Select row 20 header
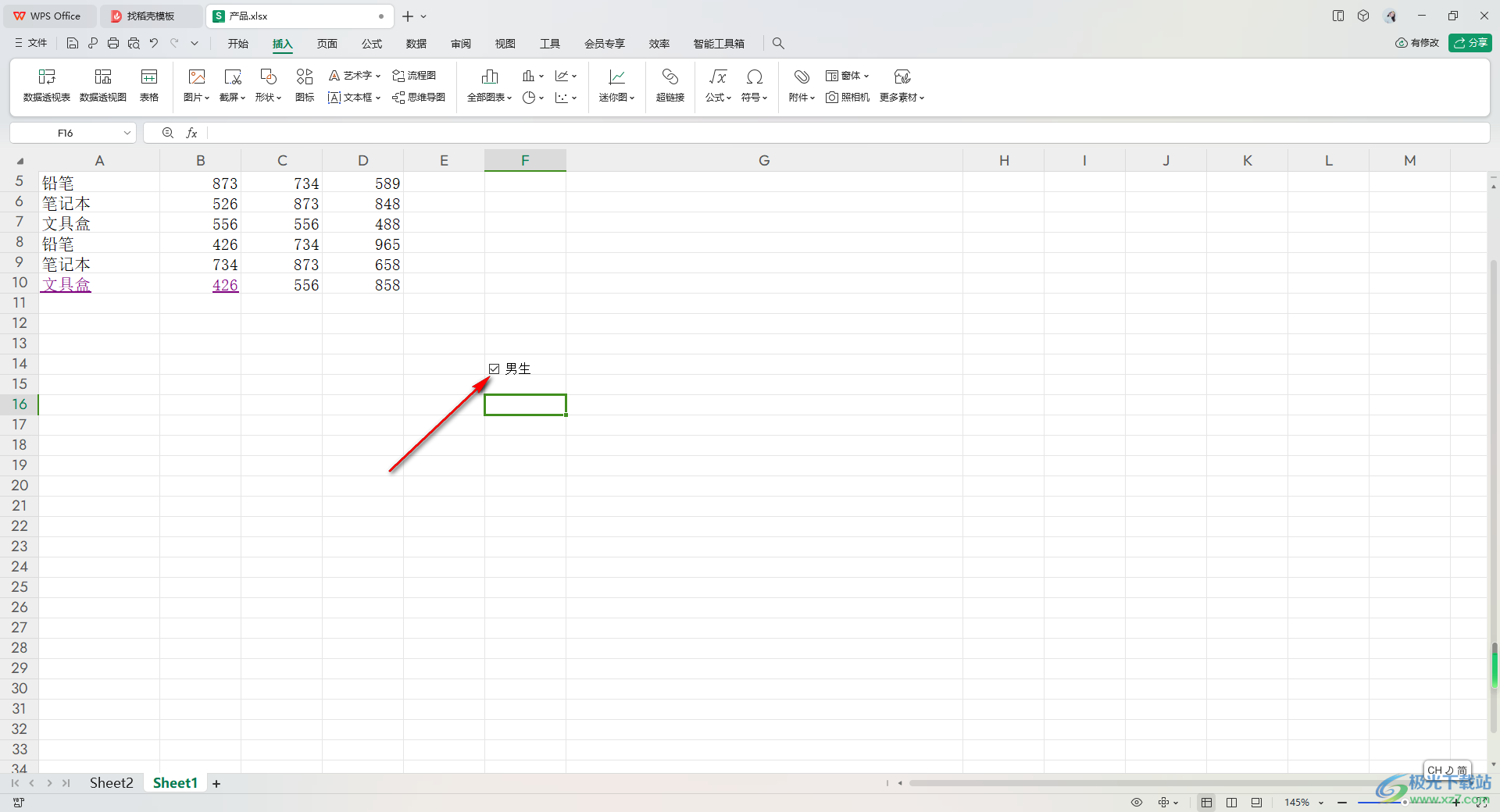 click(x=20, y=486)
